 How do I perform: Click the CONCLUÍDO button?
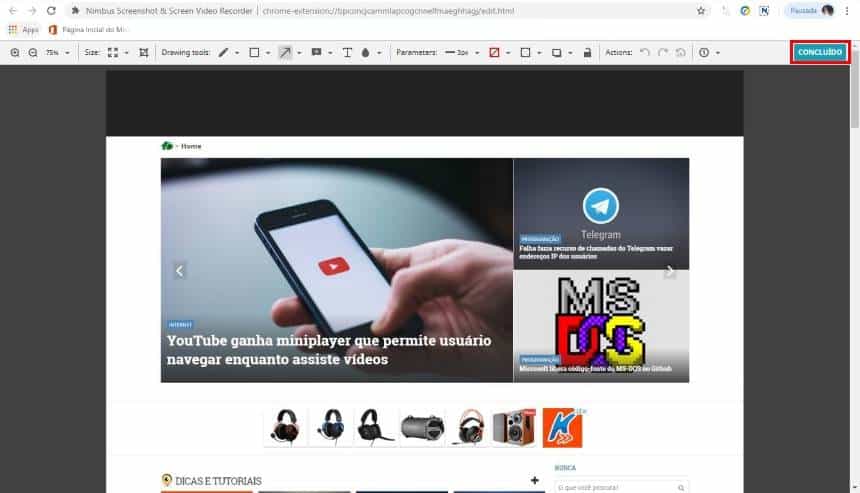click(x=820, y=52)
